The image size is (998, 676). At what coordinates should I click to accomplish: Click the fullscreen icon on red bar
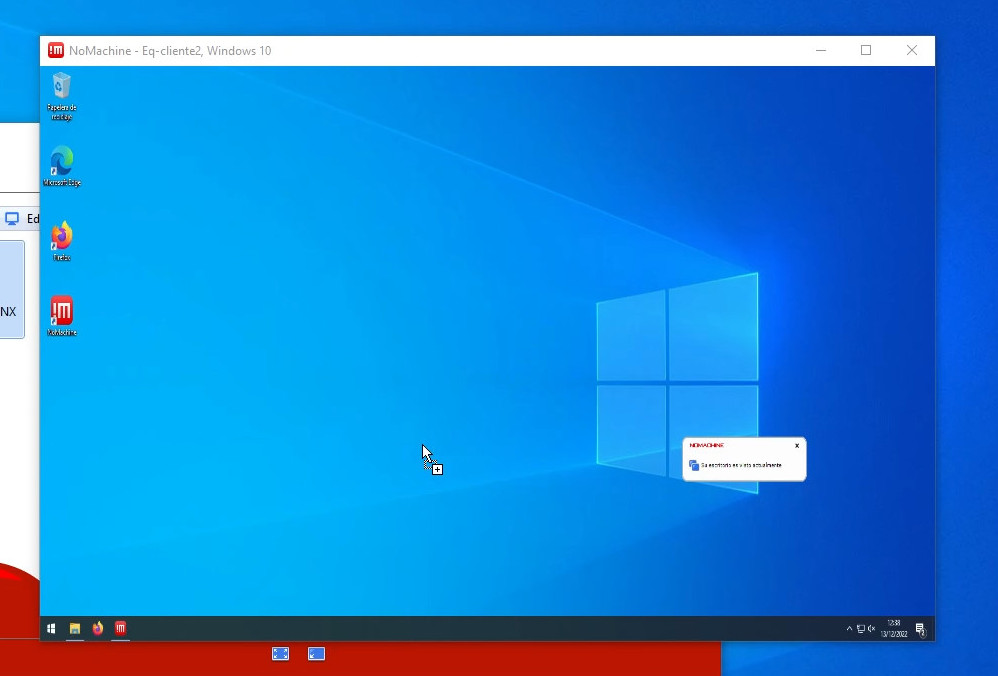(x=280, y=654)
